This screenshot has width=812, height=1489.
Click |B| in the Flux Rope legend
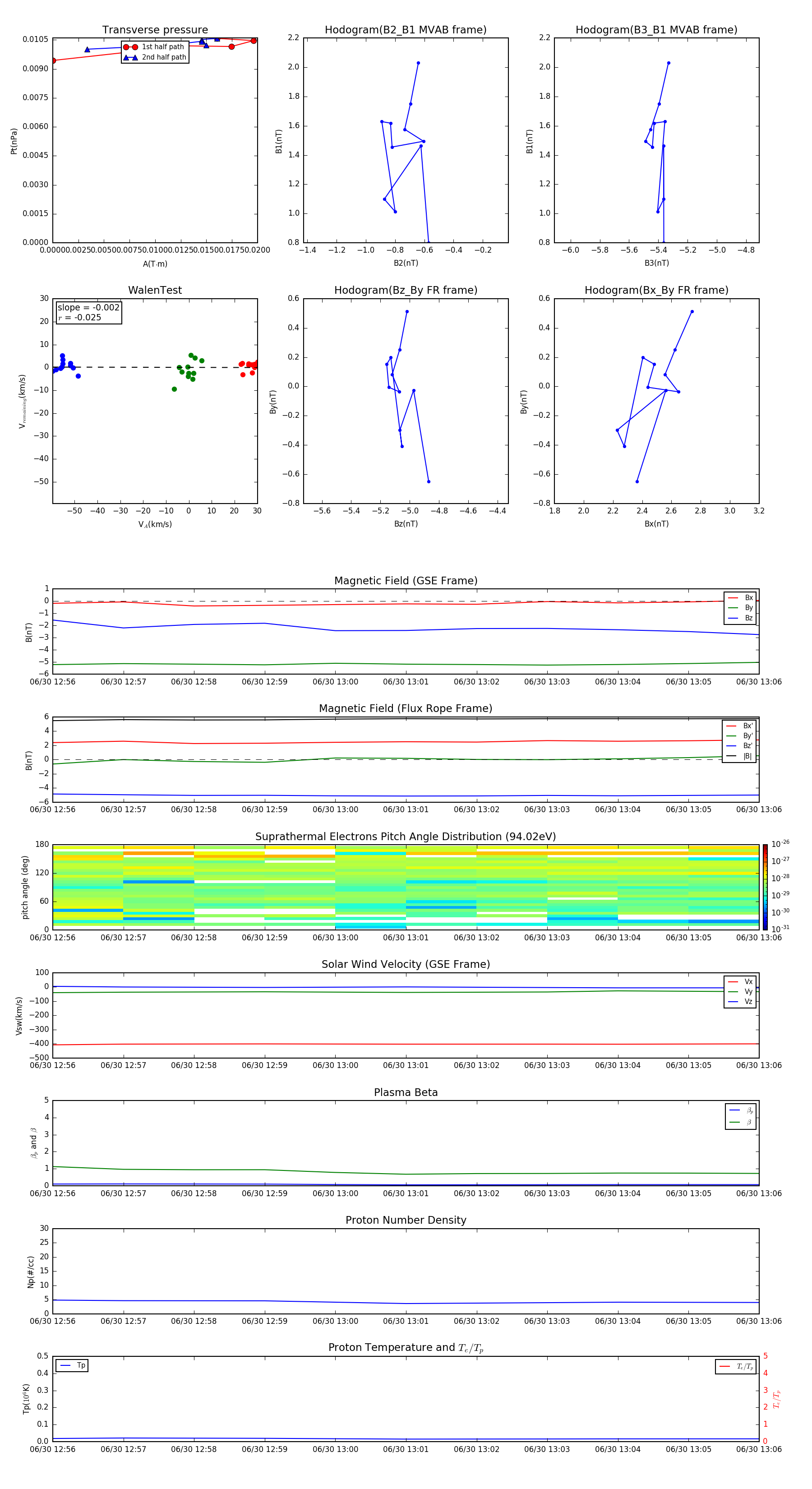739,756
